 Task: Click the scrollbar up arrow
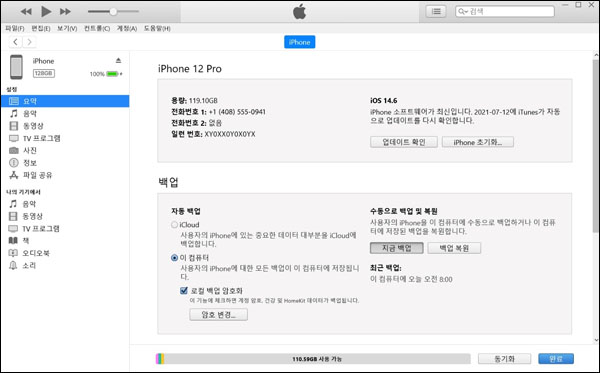(x=596, y=55)
